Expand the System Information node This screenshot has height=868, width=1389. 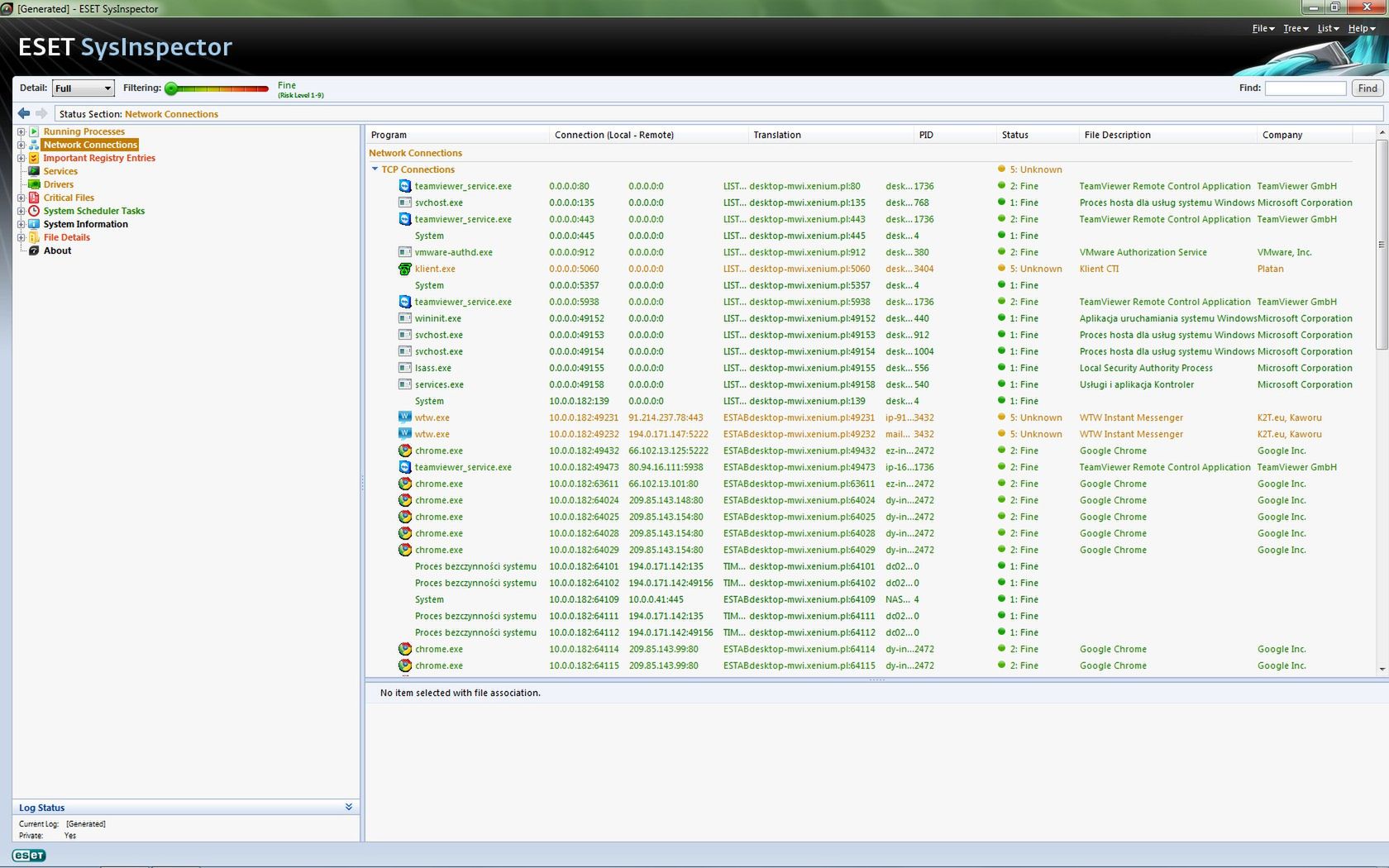point(21,224)
